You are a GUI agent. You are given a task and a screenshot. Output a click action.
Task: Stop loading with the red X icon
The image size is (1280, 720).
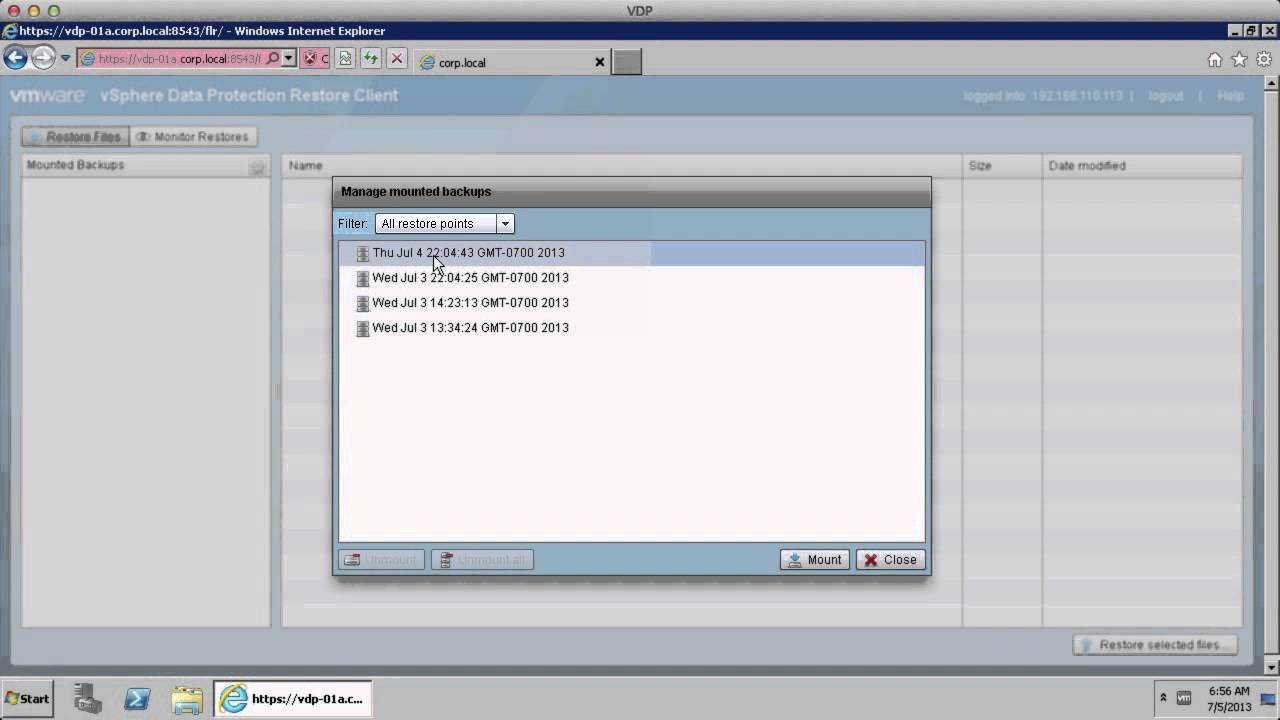[397, 59]
